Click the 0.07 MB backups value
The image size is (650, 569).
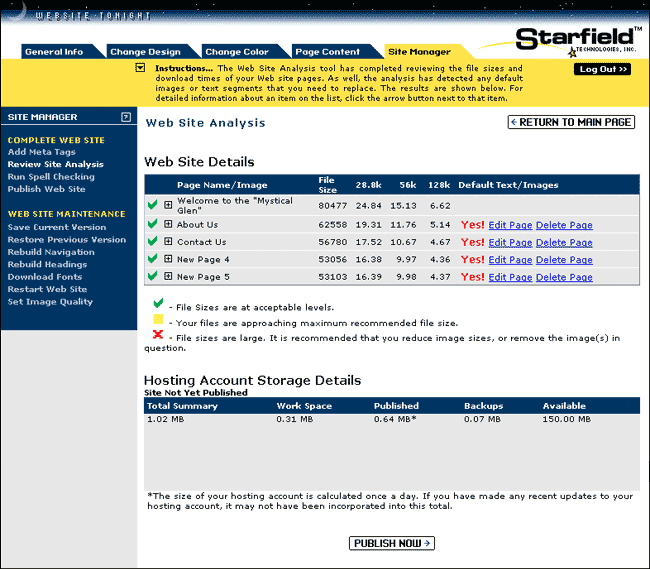[482, 419]
